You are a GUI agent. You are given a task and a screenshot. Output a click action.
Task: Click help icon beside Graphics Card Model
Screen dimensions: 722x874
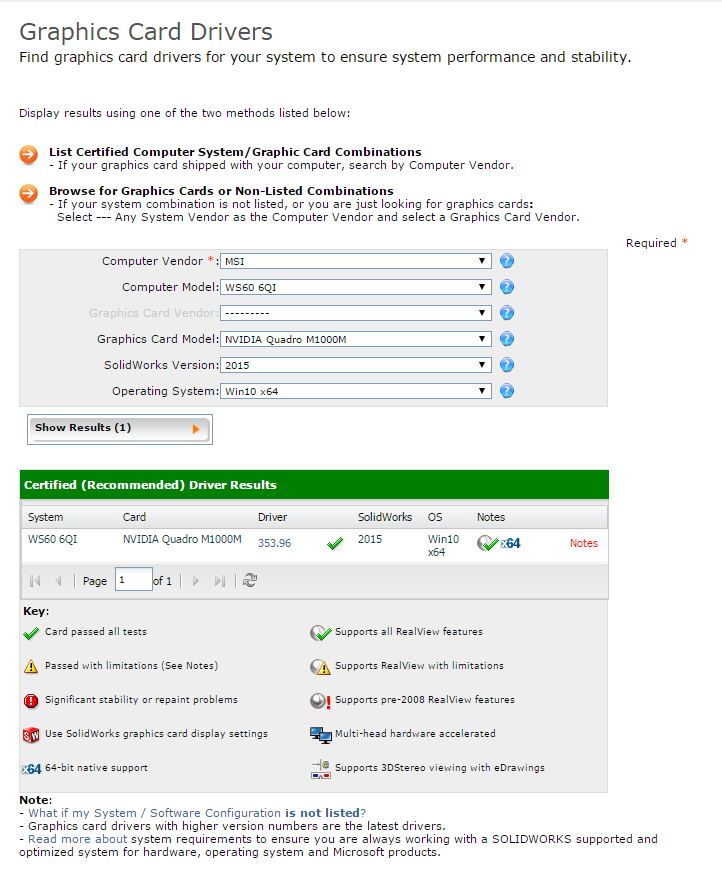[507, 339]
